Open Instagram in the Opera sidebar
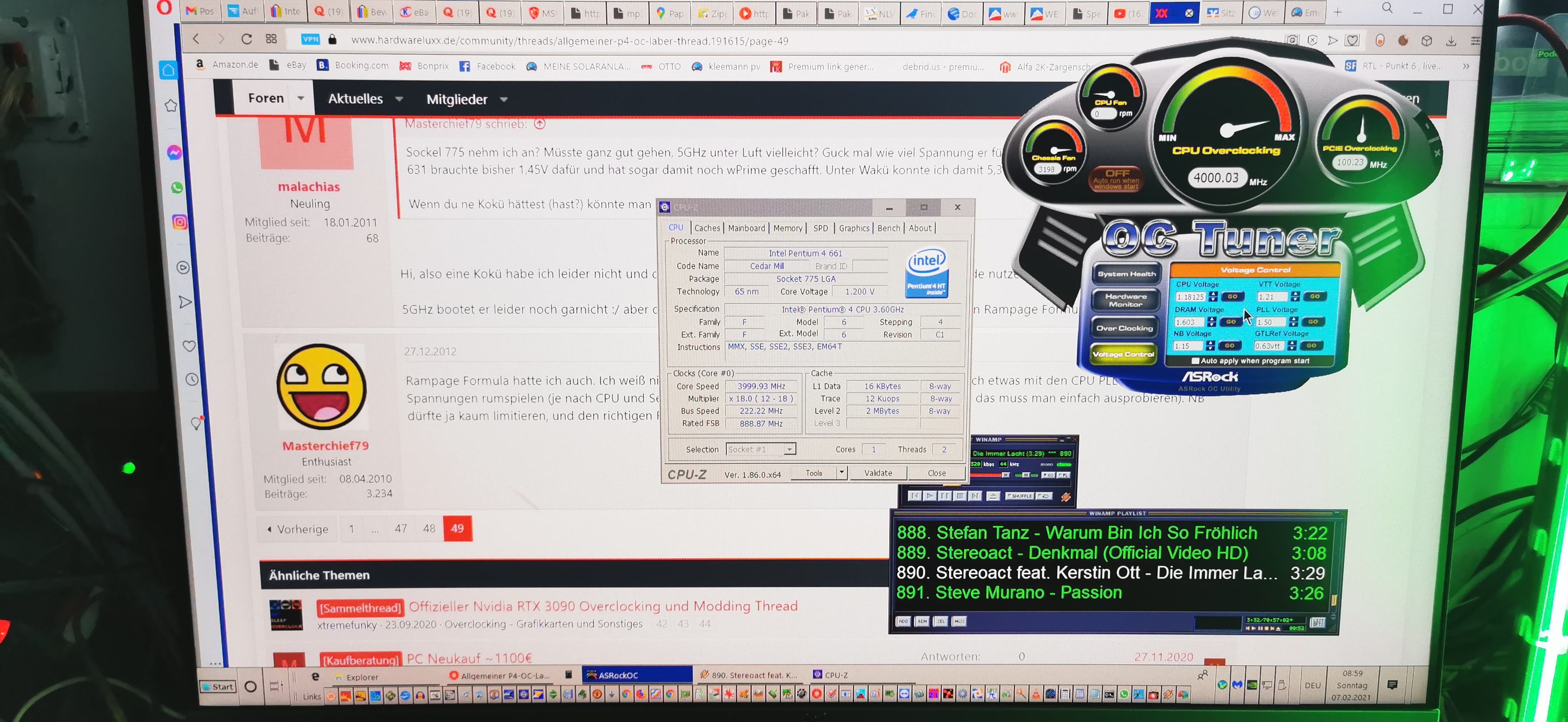This screenshot has height=722, width=1568. pos(180,222)
